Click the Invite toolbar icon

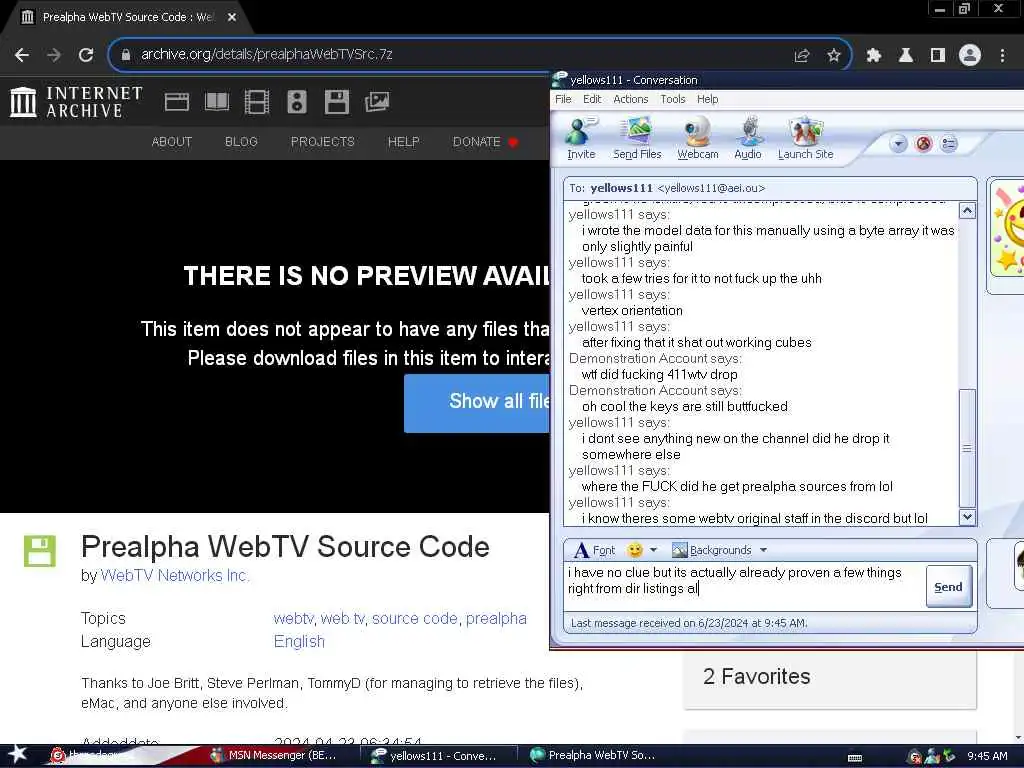pyautogui.click(x=581, y=138)
